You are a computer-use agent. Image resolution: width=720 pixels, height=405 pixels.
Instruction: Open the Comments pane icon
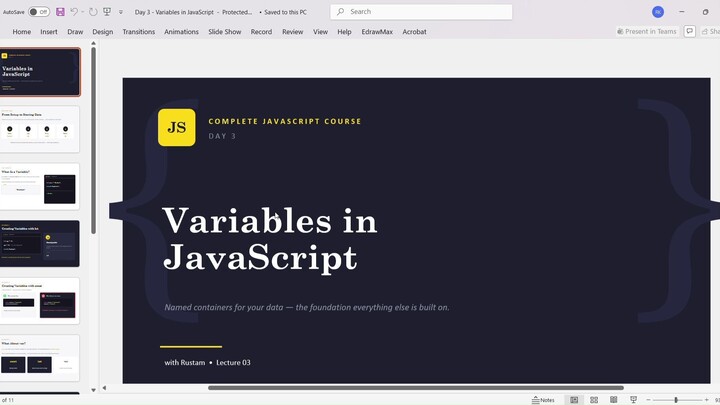coord(689,31)
